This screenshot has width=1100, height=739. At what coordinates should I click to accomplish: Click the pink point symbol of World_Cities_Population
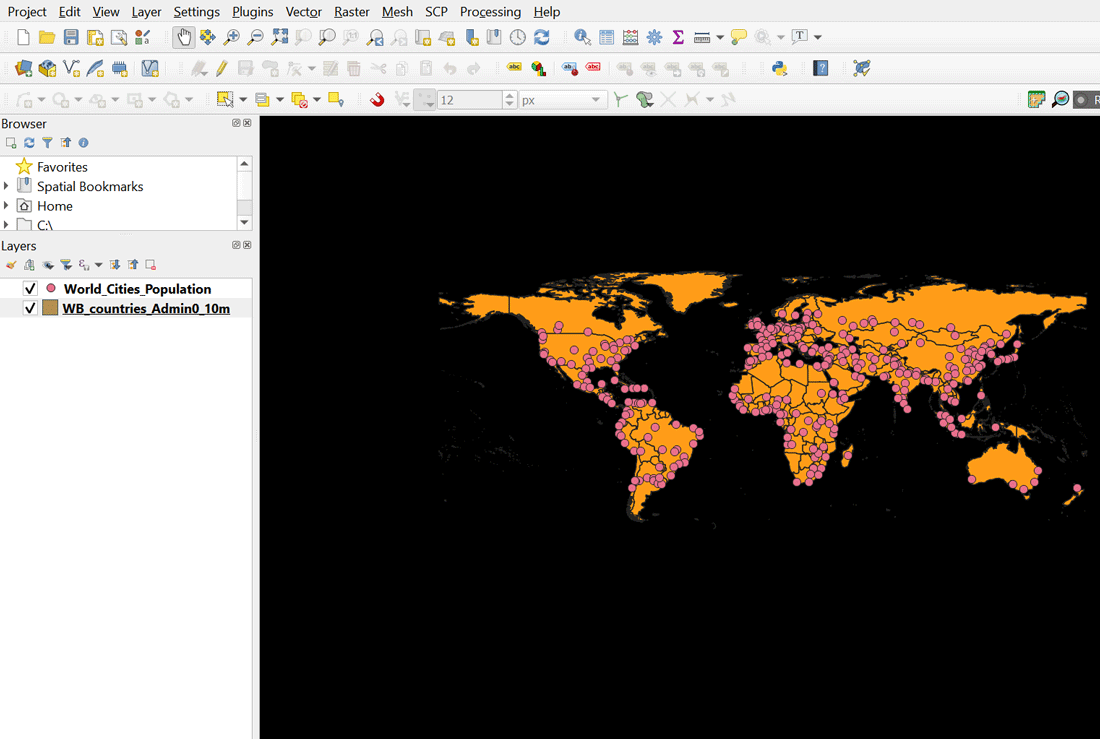click(x=51, y=288)
